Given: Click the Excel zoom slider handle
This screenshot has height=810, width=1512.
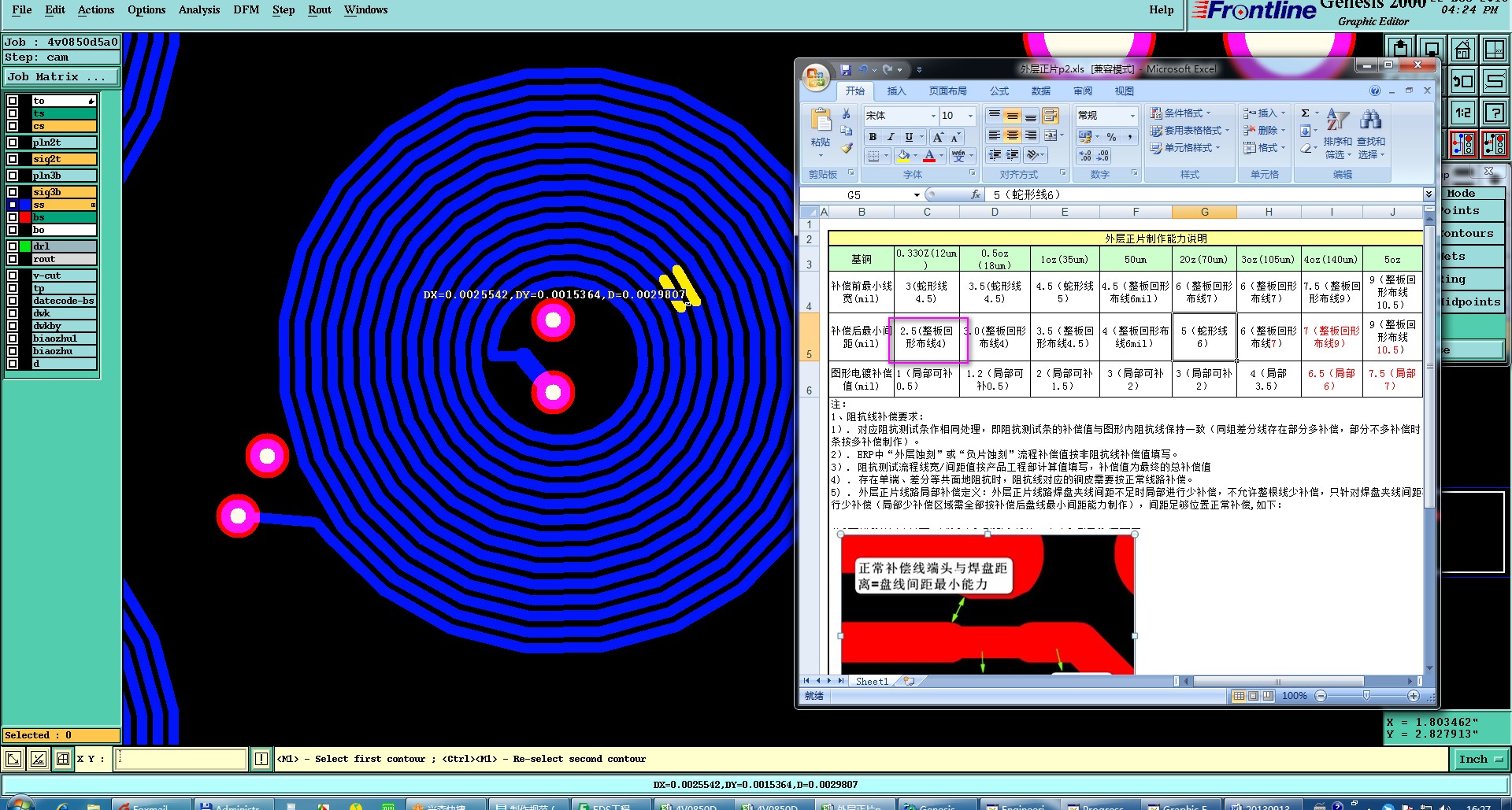Looking at the screenshot, I should click(1366, 696).
